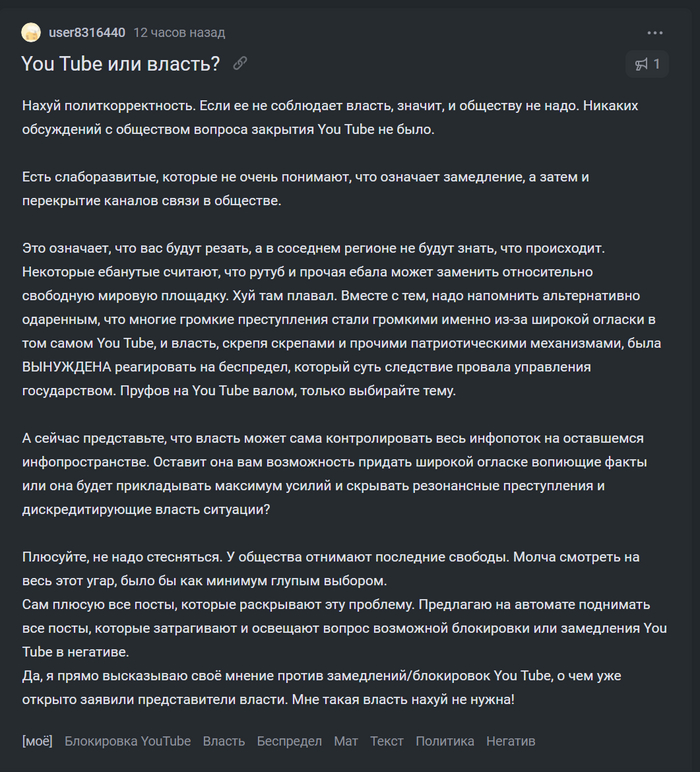Screen dimensions: 700x772
Task: Click the "12 часов назад" timestamp
Action: click(179, 32)
